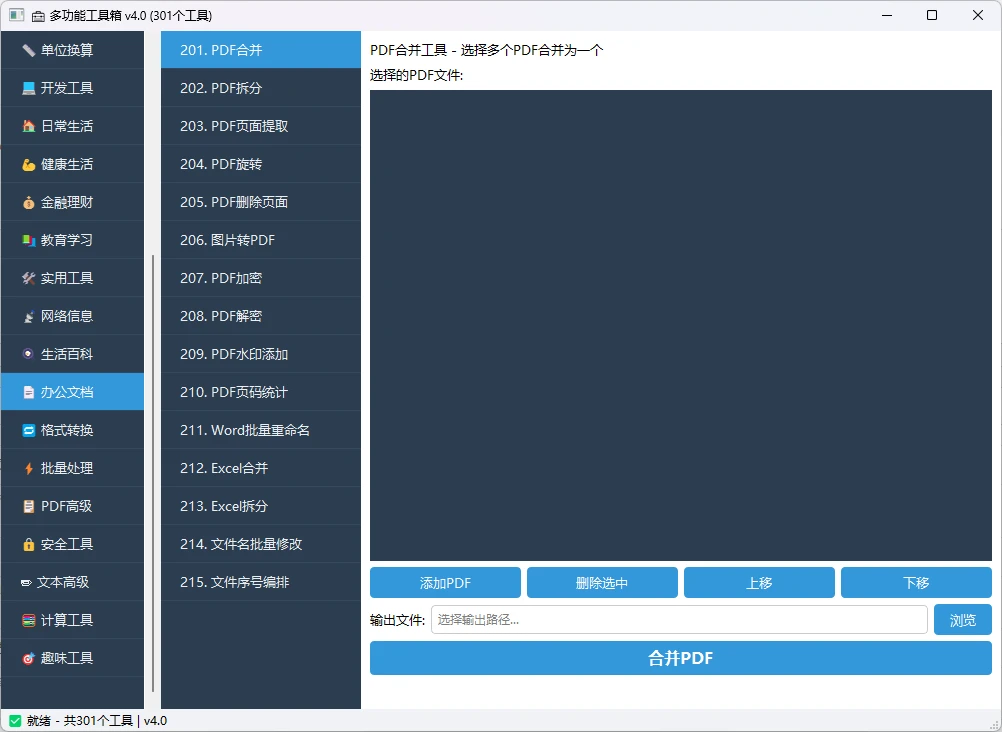Click the satellite icon beside 网络信息
1002x732 pixels.
pyautogui.click(x=28, y=316)
